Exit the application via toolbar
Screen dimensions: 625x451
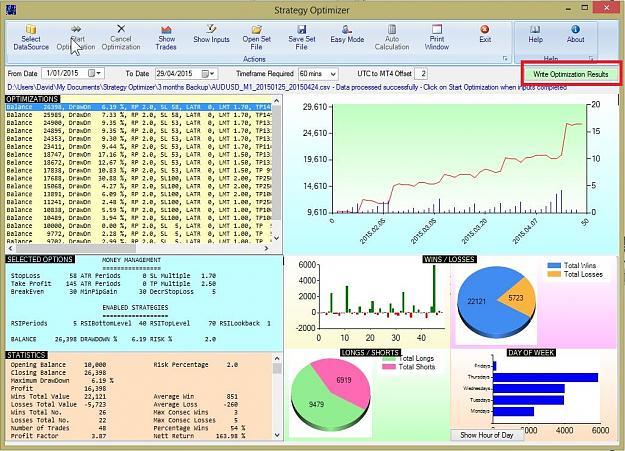[485, 34]
